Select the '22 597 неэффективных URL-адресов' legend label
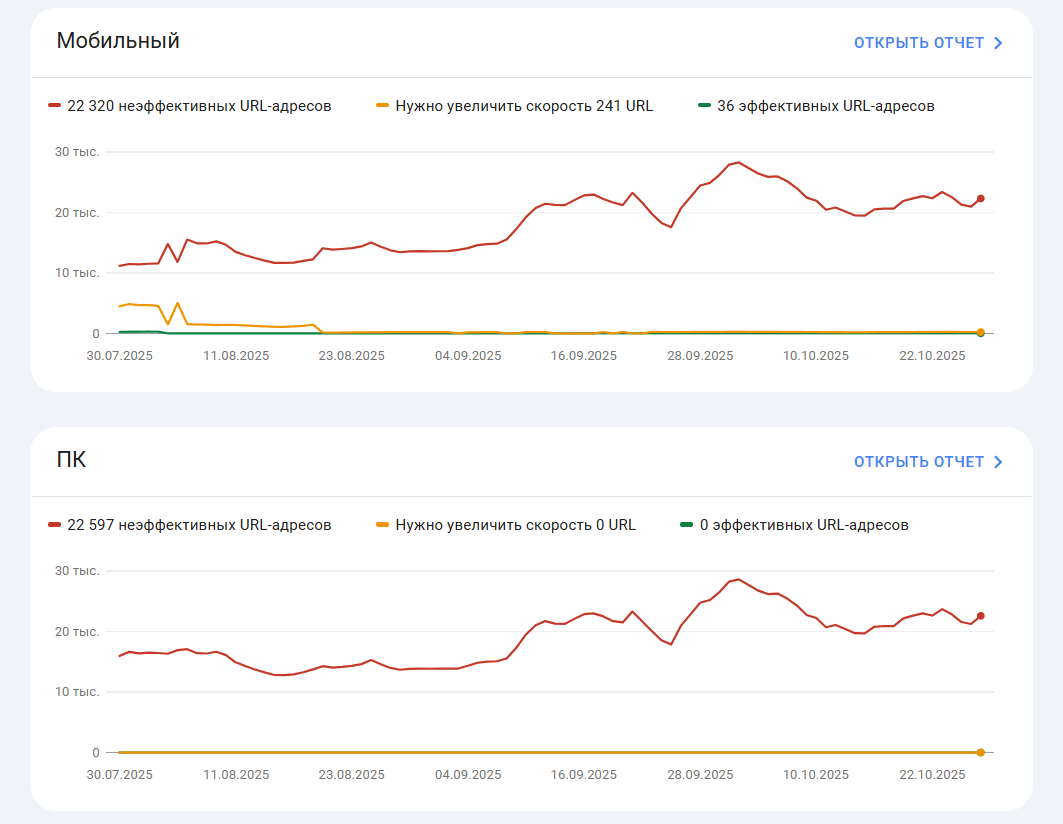The height and width of the screenshot is (824, 1063). 199,524
